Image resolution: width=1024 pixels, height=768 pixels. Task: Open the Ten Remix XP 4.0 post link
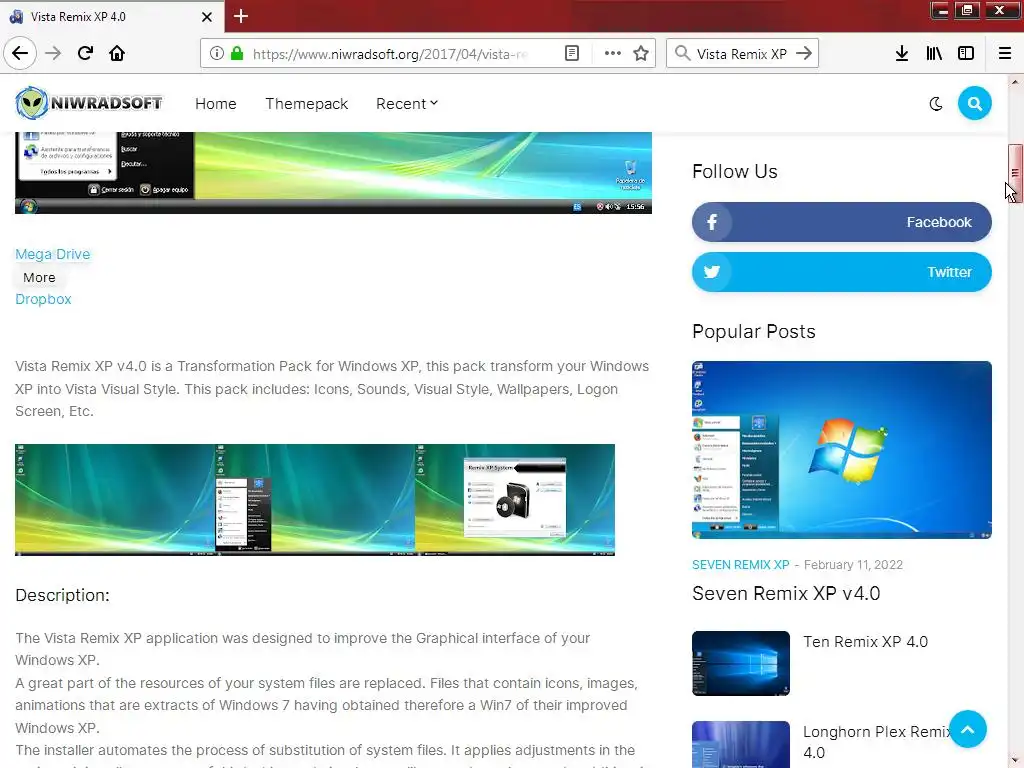click(865, 642)
